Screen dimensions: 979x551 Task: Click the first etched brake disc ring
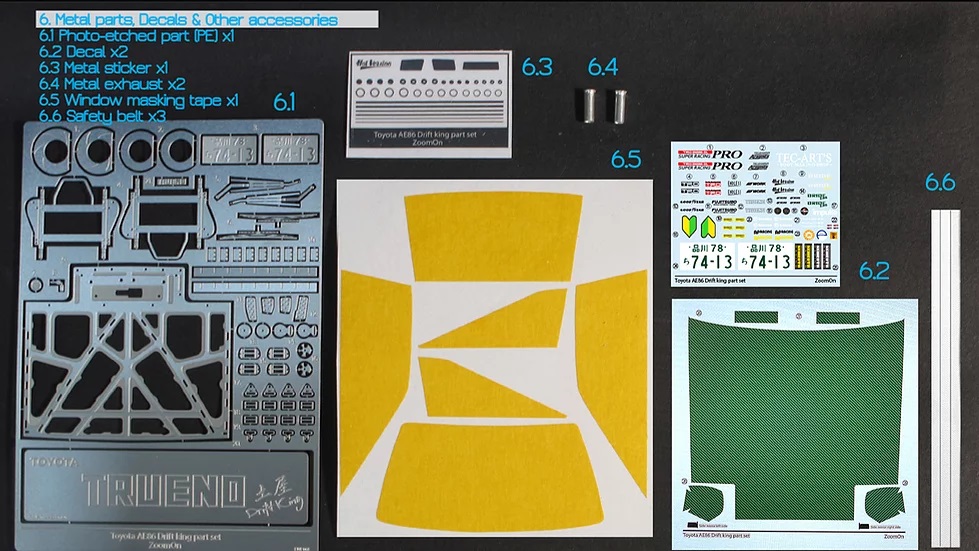(x=53, y=150)
